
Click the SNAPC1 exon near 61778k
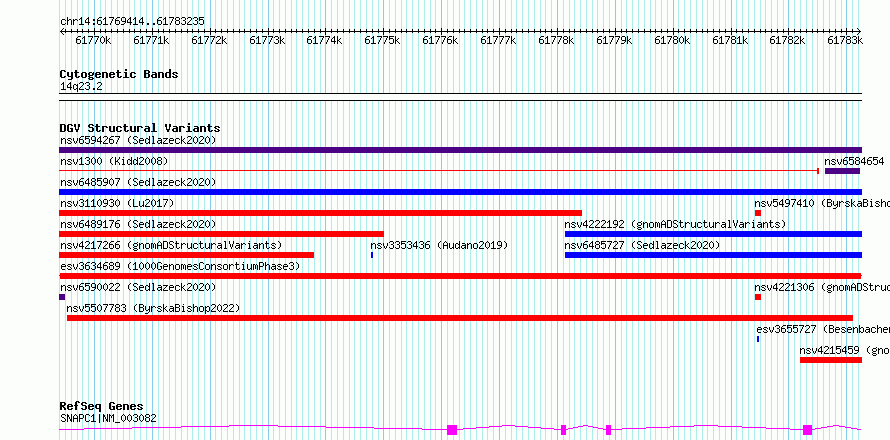click(x=563, y=430)
